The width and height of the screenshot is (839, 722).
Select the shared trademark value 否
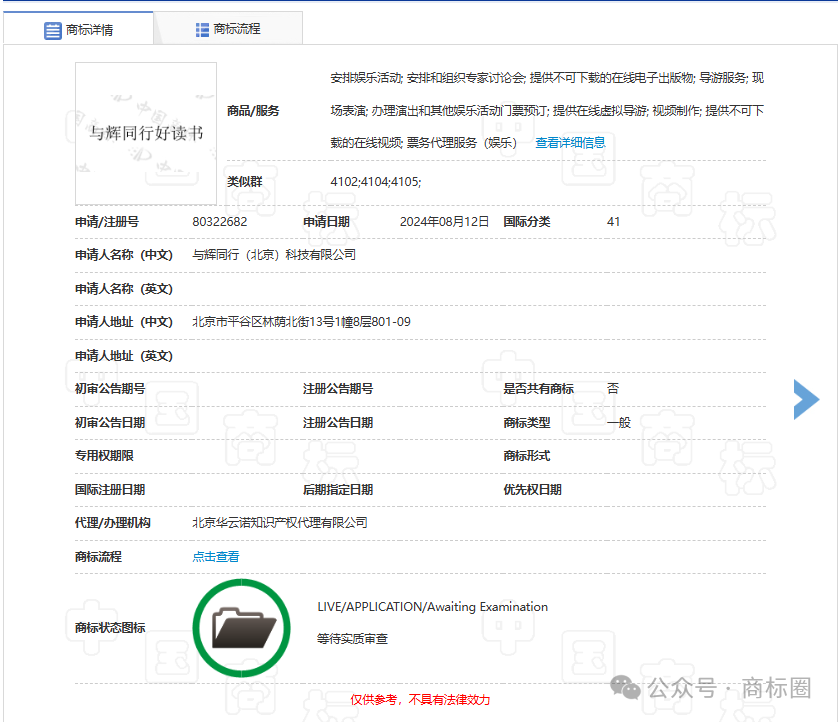[613, 389]
